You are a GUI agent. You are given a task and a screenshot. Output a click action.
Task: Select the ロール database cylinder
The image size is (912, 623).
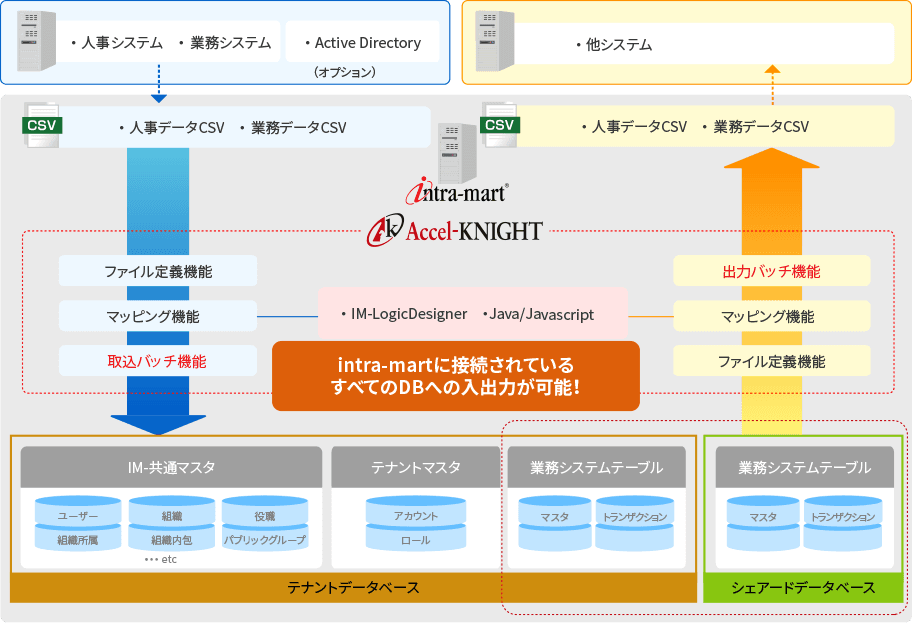416,538
